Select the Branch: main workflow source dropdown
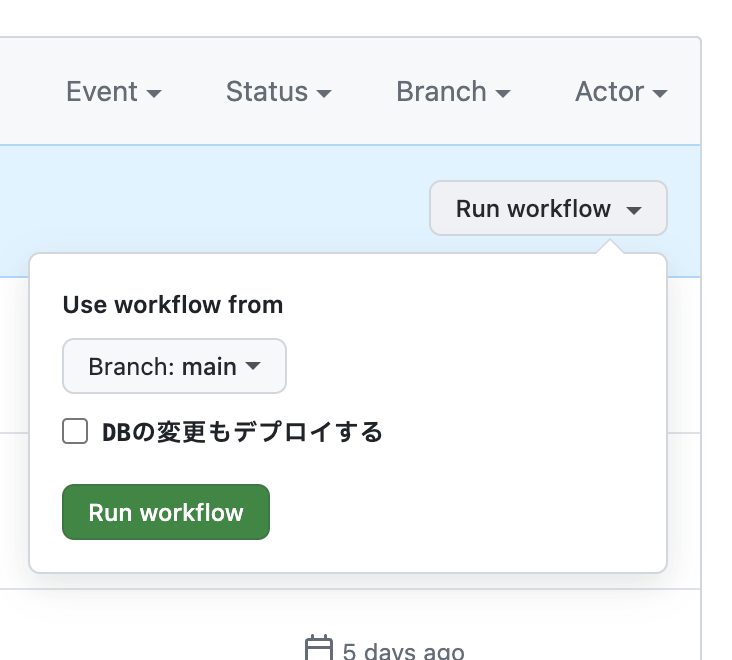 click(174, 366)
